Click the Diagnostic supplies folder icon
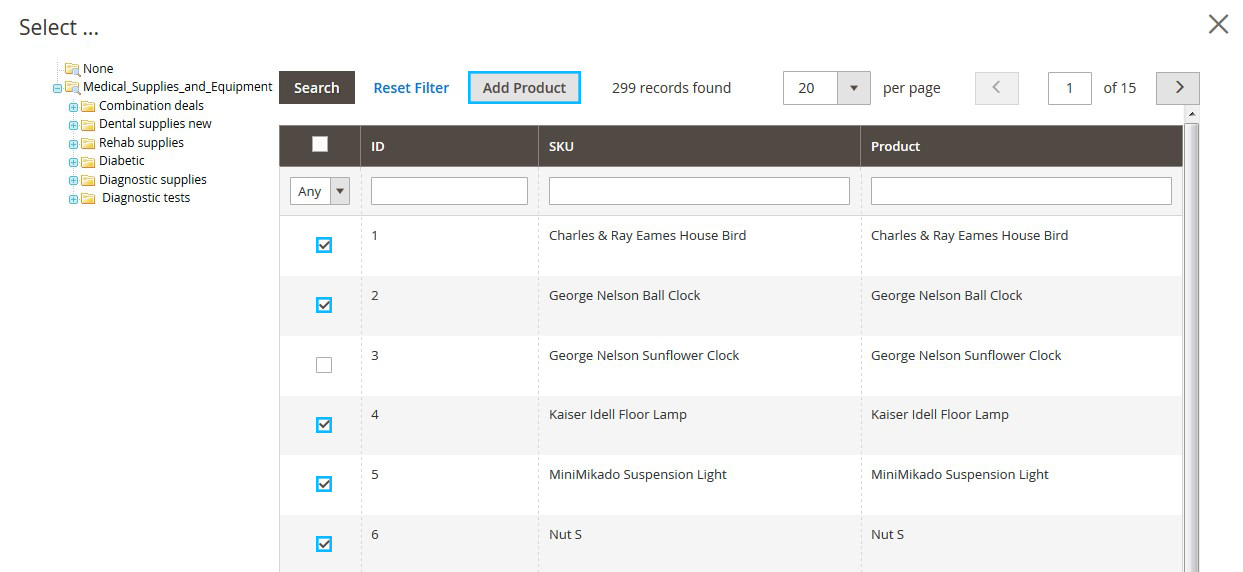1243x572 pixels. 88,180
